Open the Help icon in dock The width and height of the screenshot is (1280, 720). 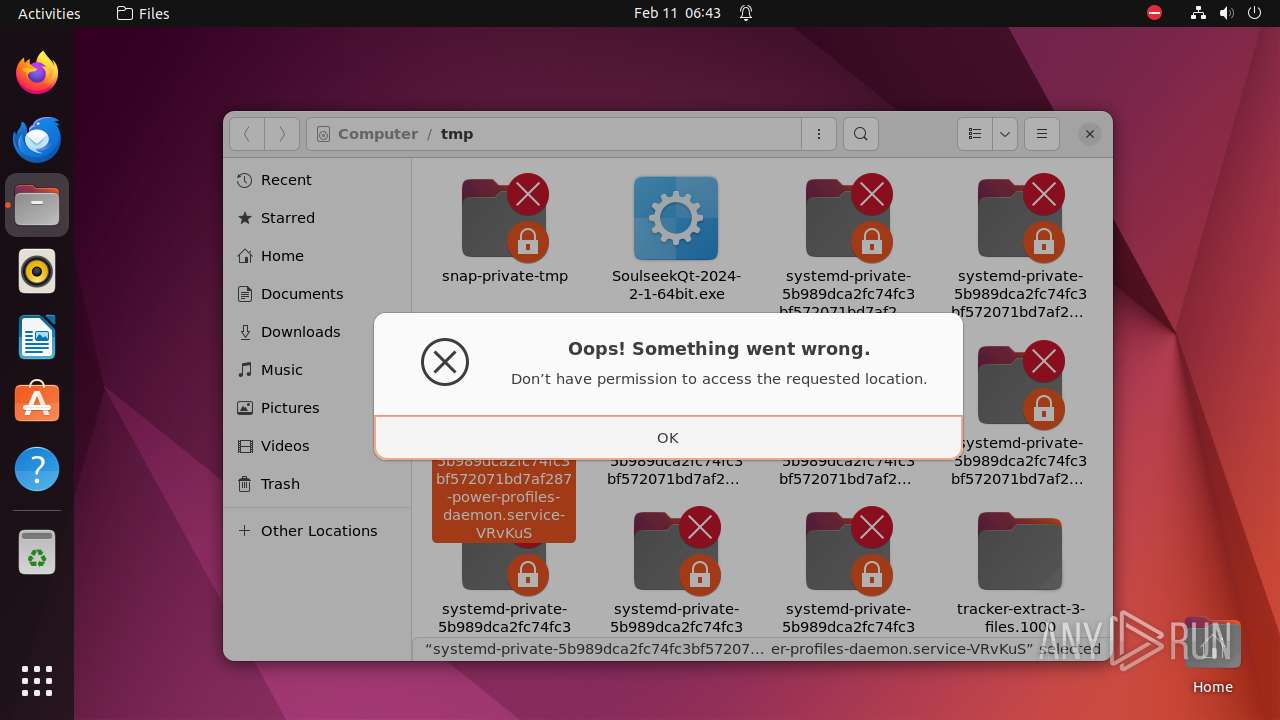pyautogui.click(x=37, y=469)
